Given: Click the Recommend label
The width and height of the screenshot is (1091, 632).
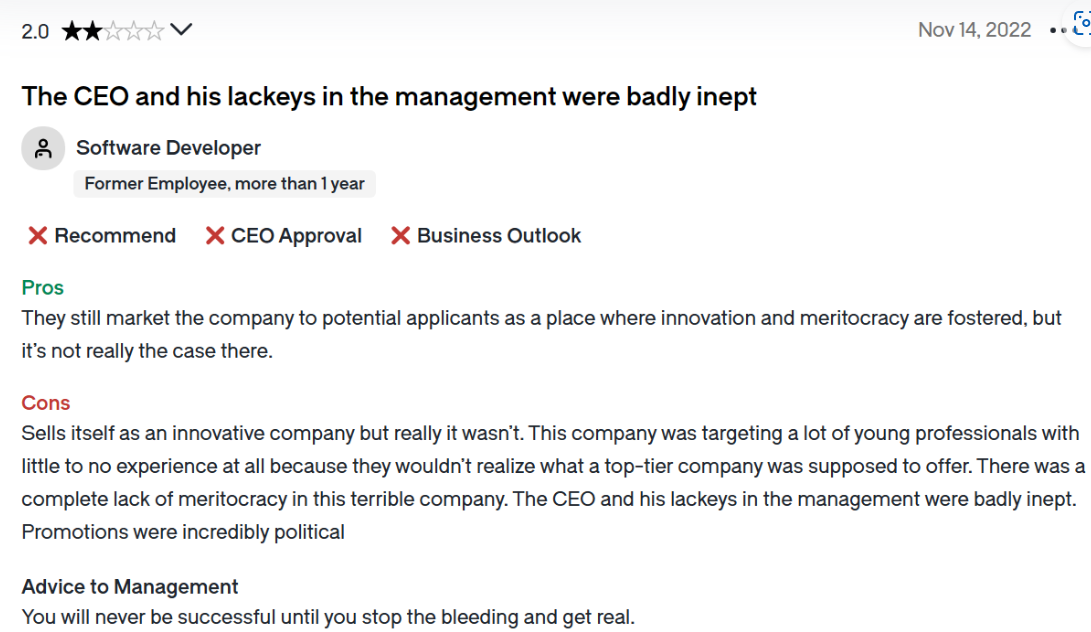Looking at the screenshot, I should click(x=115, y=236).
